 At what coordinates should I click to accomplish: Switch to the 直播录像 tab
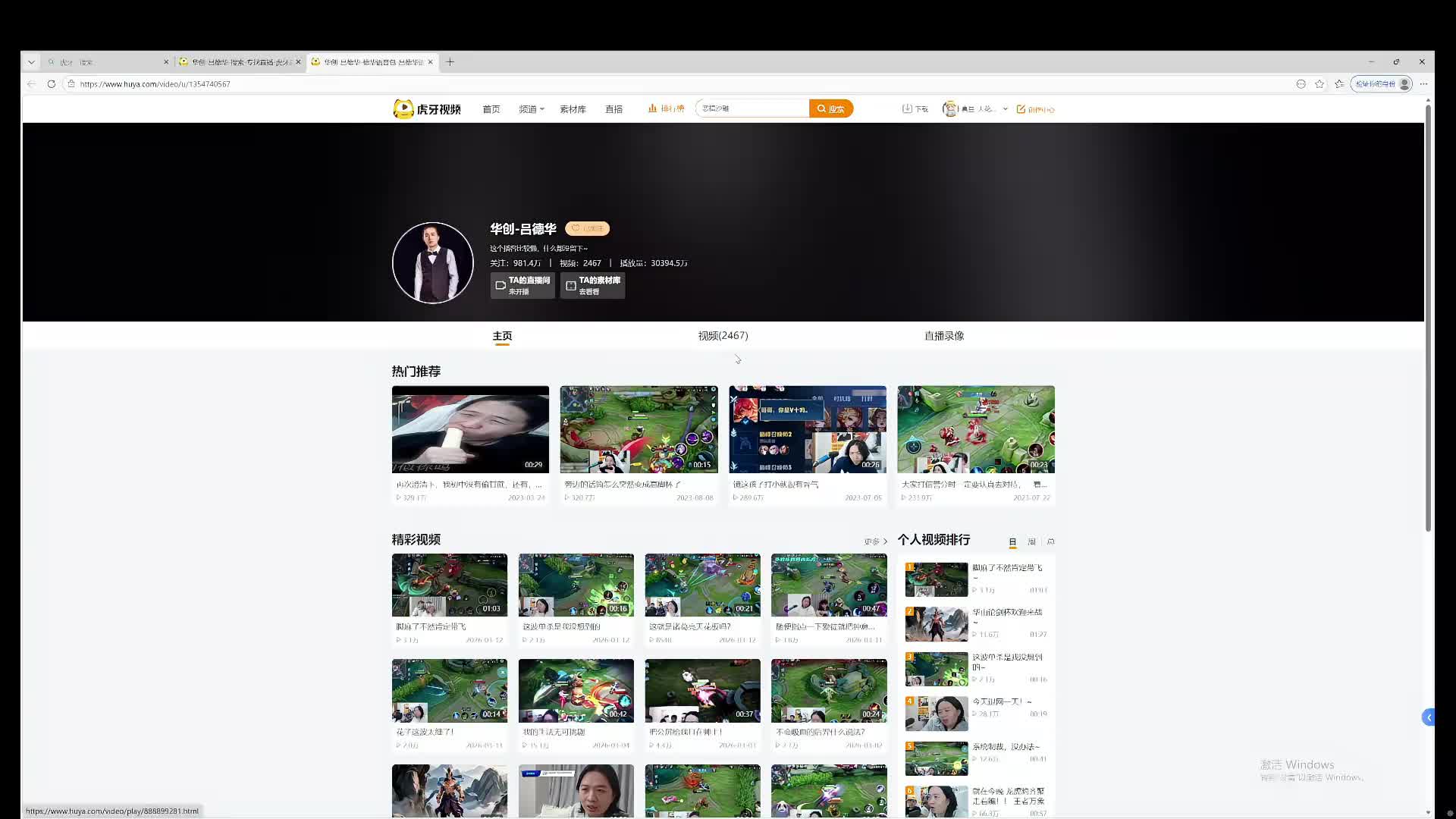click(x=944, y=336)
